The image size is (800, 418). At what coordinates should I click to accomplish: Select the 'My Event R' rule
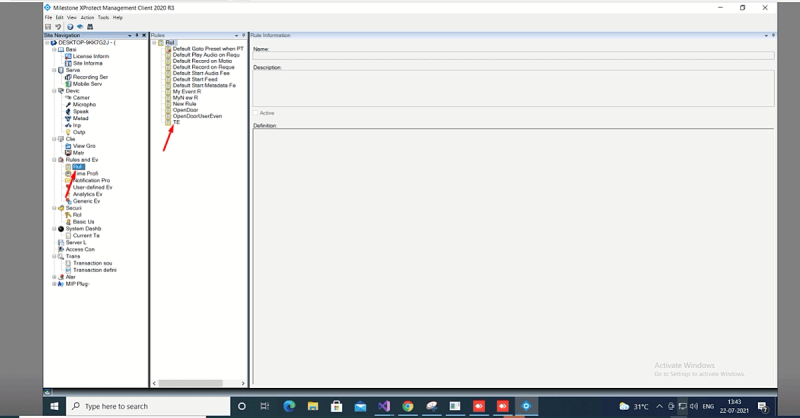click(187, 92)
